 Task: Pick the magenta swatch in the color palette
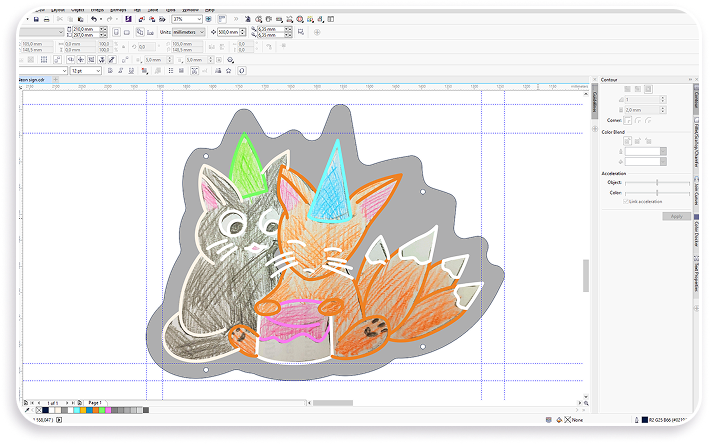click(x=108, y=411)
